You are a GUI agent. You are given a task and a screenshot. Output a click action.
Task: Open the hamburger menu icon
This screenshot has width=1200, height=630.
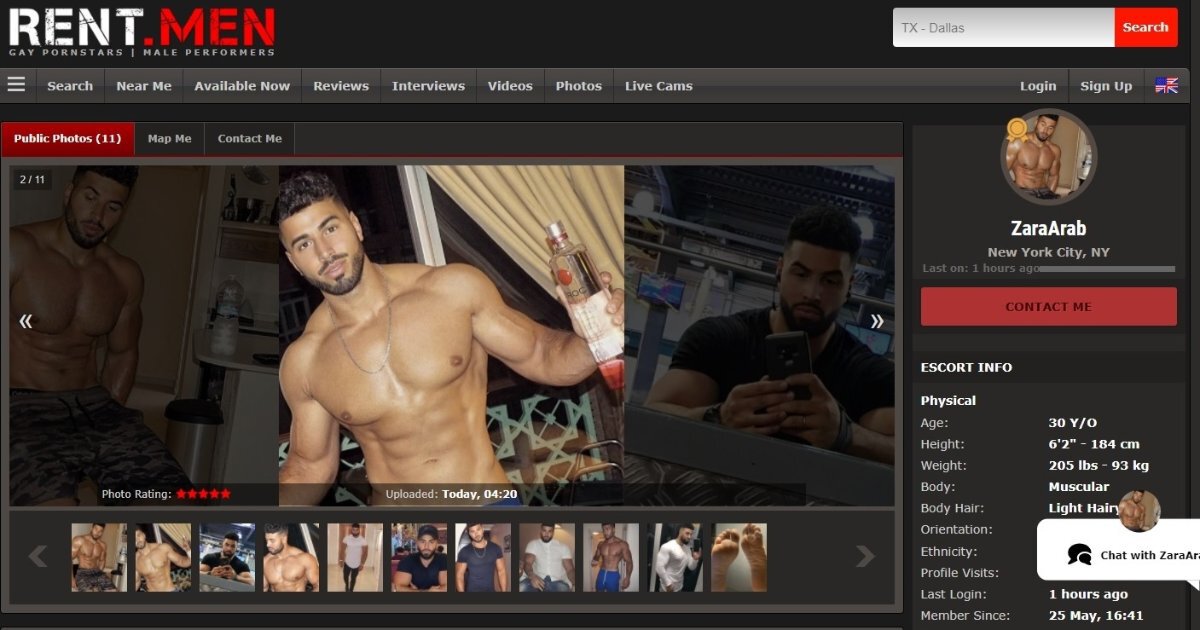pyautogui.click(x=16, y=85)
